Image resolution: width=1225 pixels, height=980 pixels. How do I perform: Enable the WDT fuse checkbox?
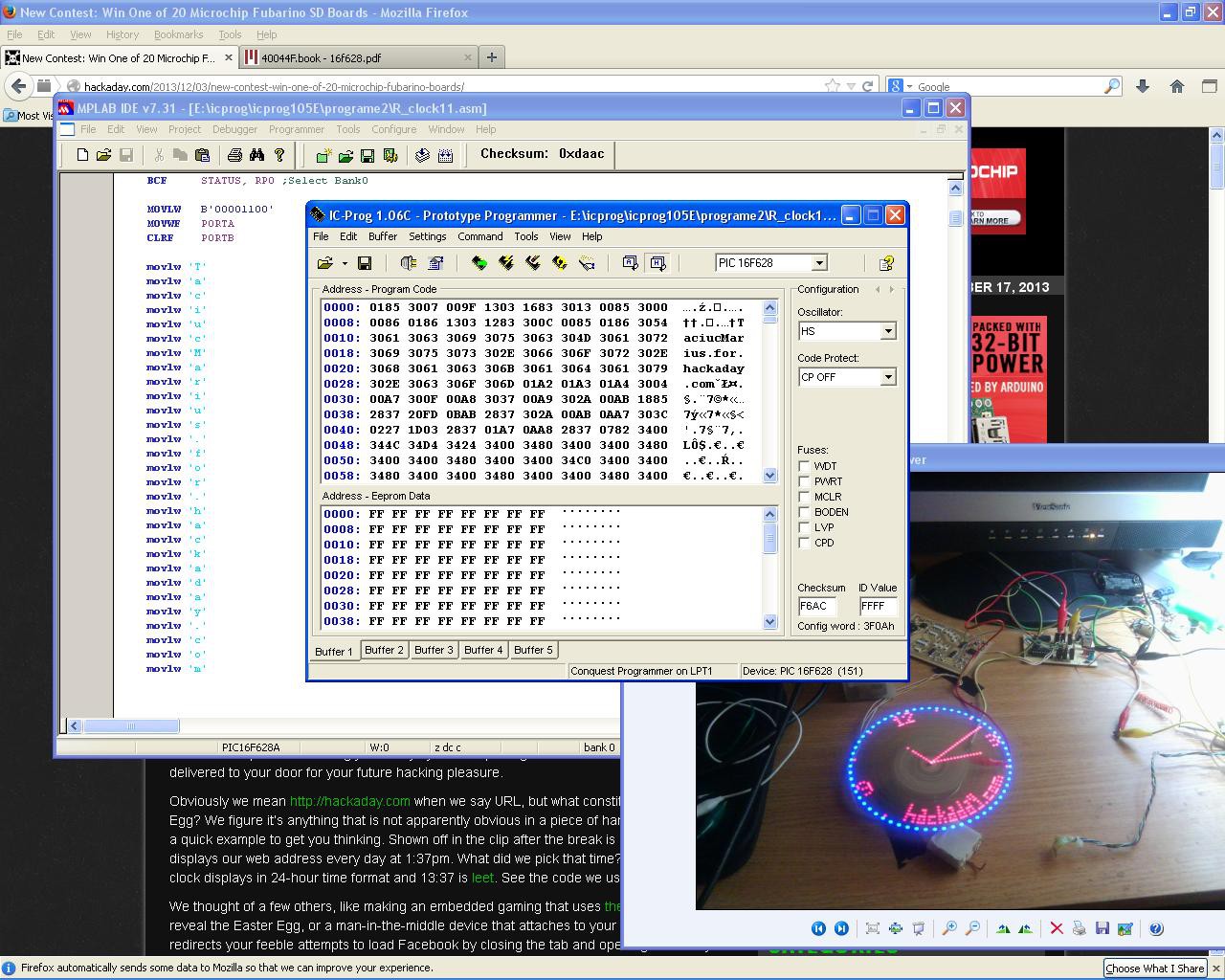[804, 466]
